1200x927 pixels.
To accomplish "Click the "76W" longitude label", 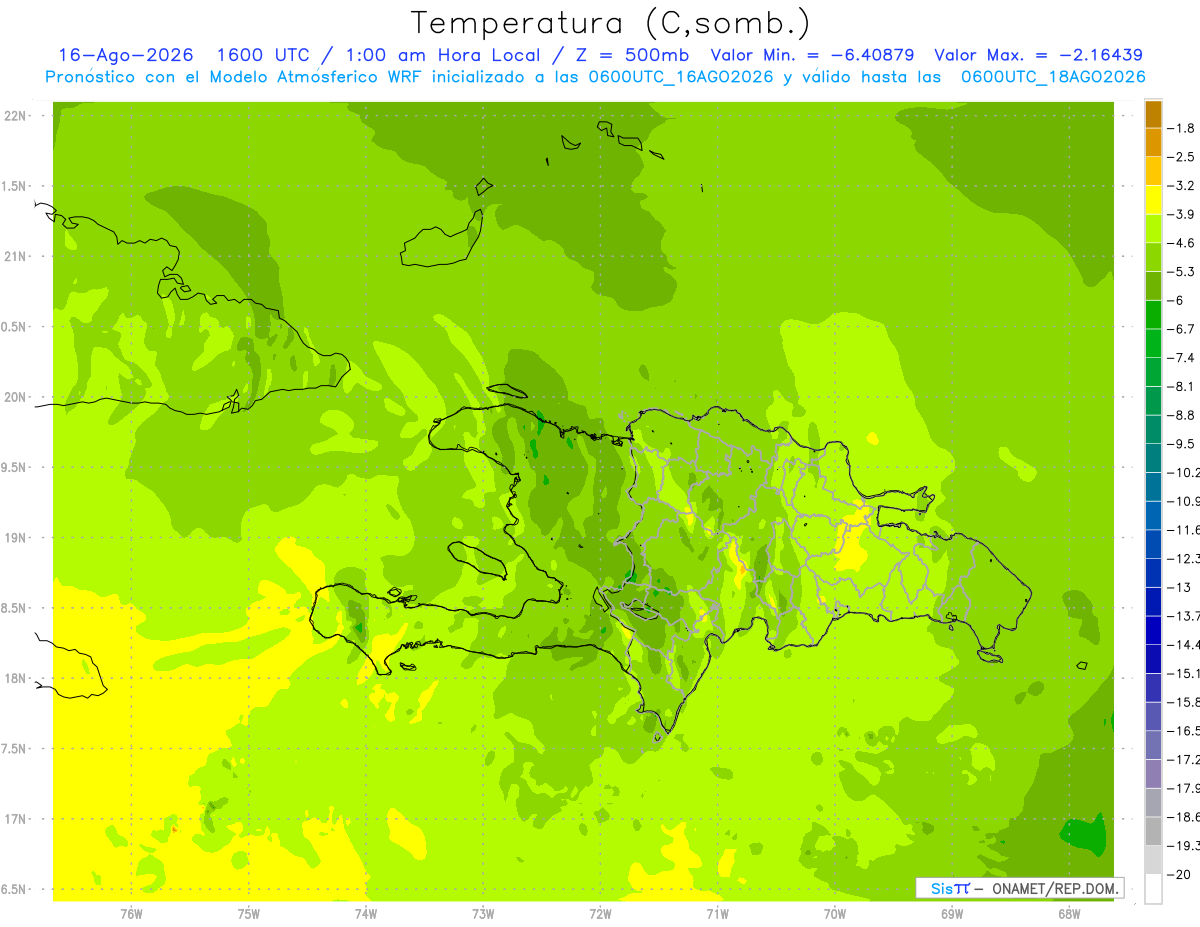I will click(131, 915).
